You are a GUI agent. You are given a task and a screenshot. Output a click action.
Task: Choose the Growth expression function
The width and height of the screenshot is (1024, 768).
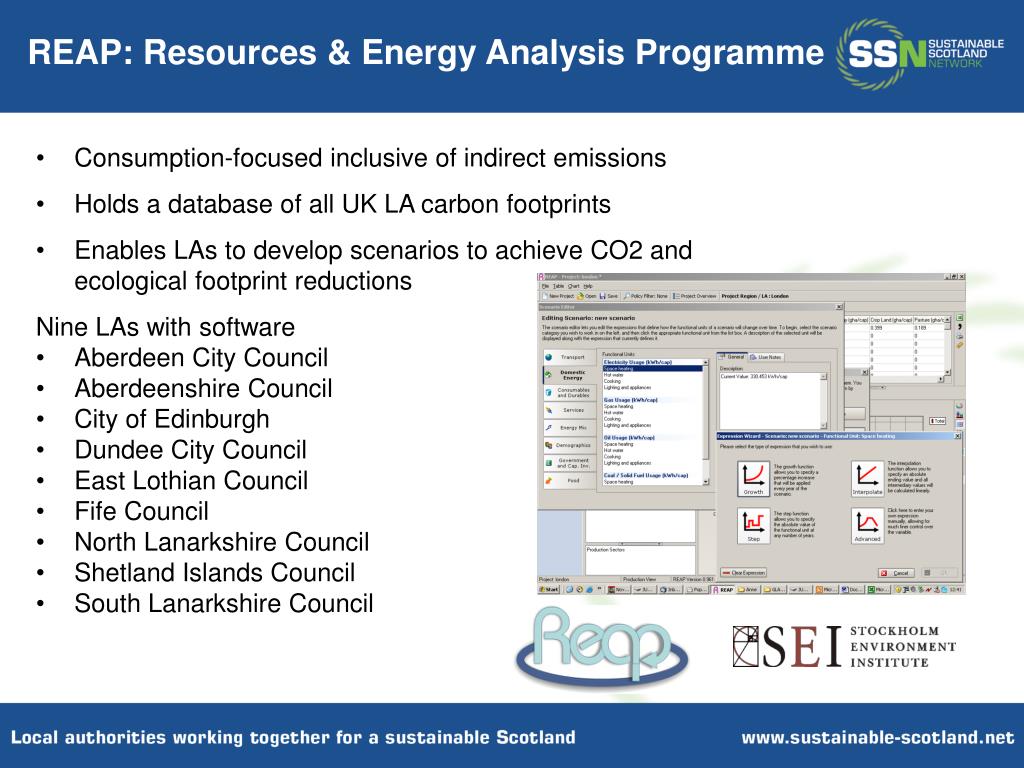click(753, 479)
